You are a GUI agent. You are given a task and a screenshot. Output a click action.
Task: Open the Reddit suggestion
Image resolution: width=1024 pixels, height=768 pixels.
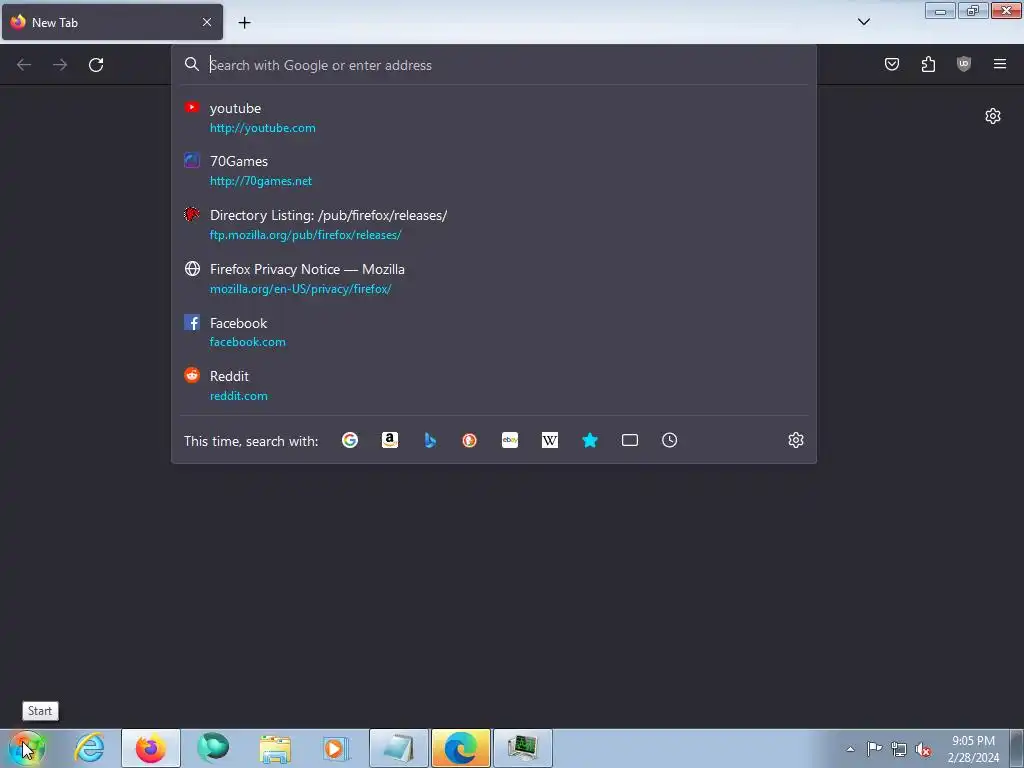click(x=494, y=385)
